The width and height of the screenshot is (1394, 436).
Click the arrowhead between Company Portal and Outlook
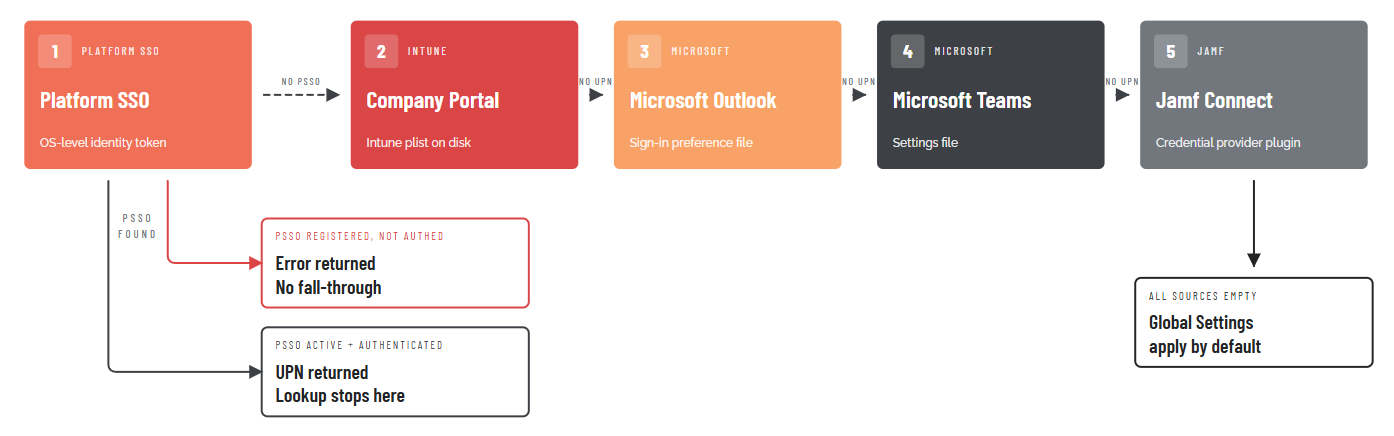(596, 95)
